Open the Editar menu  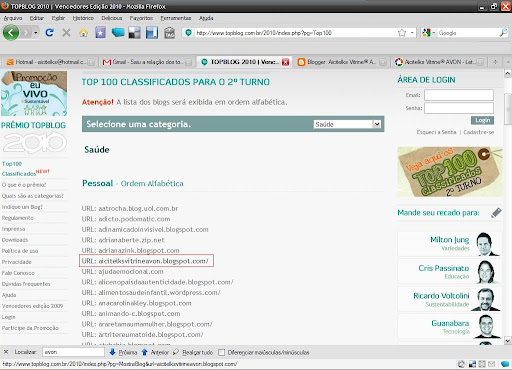(37, 18)
